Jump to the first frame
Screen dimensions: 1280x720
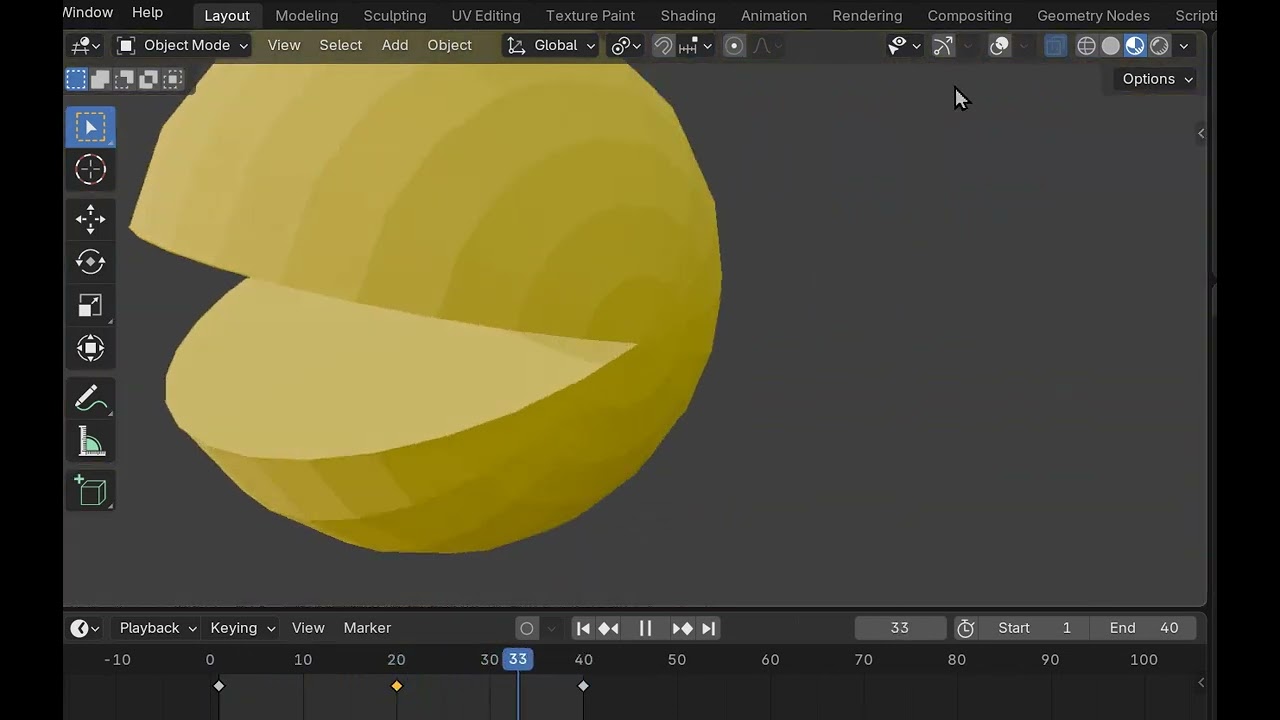pyautogui.click(x=583, y=628)
